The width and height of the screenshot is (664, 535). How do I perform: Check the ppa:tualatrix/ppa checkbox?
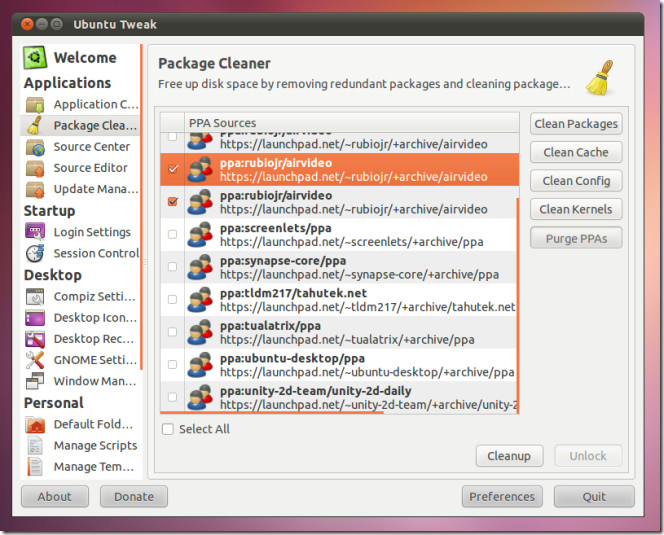[172, 332]
